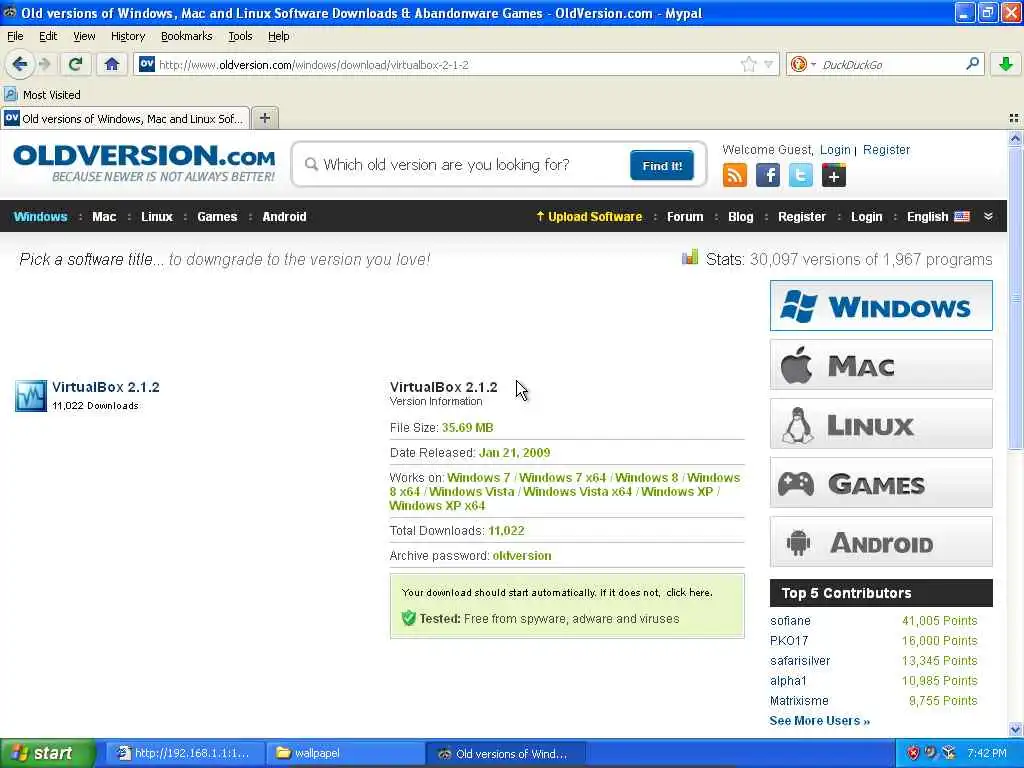Click the VirtualBox 2.1.2 program icon
The width and height of the screenshot is (1024, 768).
tap(31, 396)
